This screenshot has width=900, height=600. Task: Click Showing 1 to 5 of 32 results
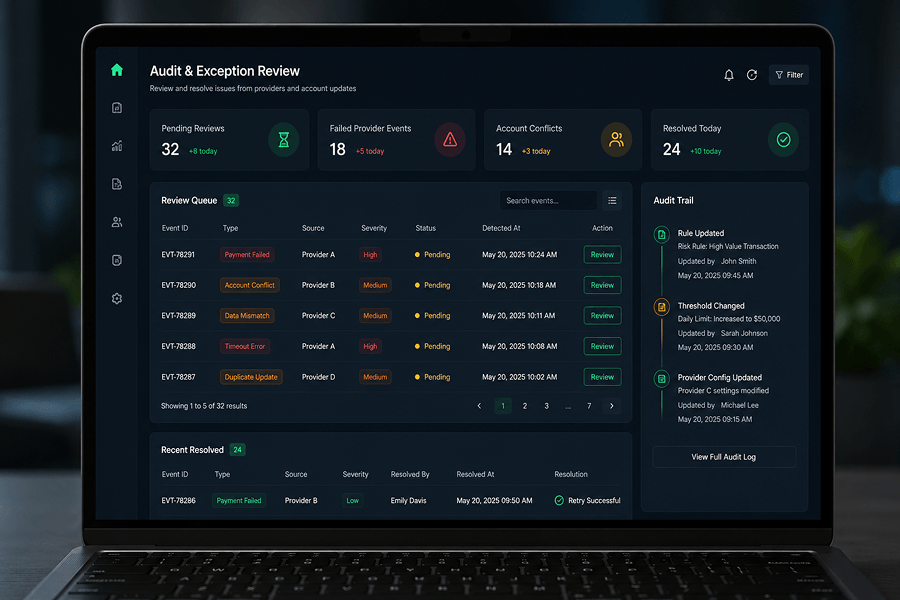(x=204, y=406)
